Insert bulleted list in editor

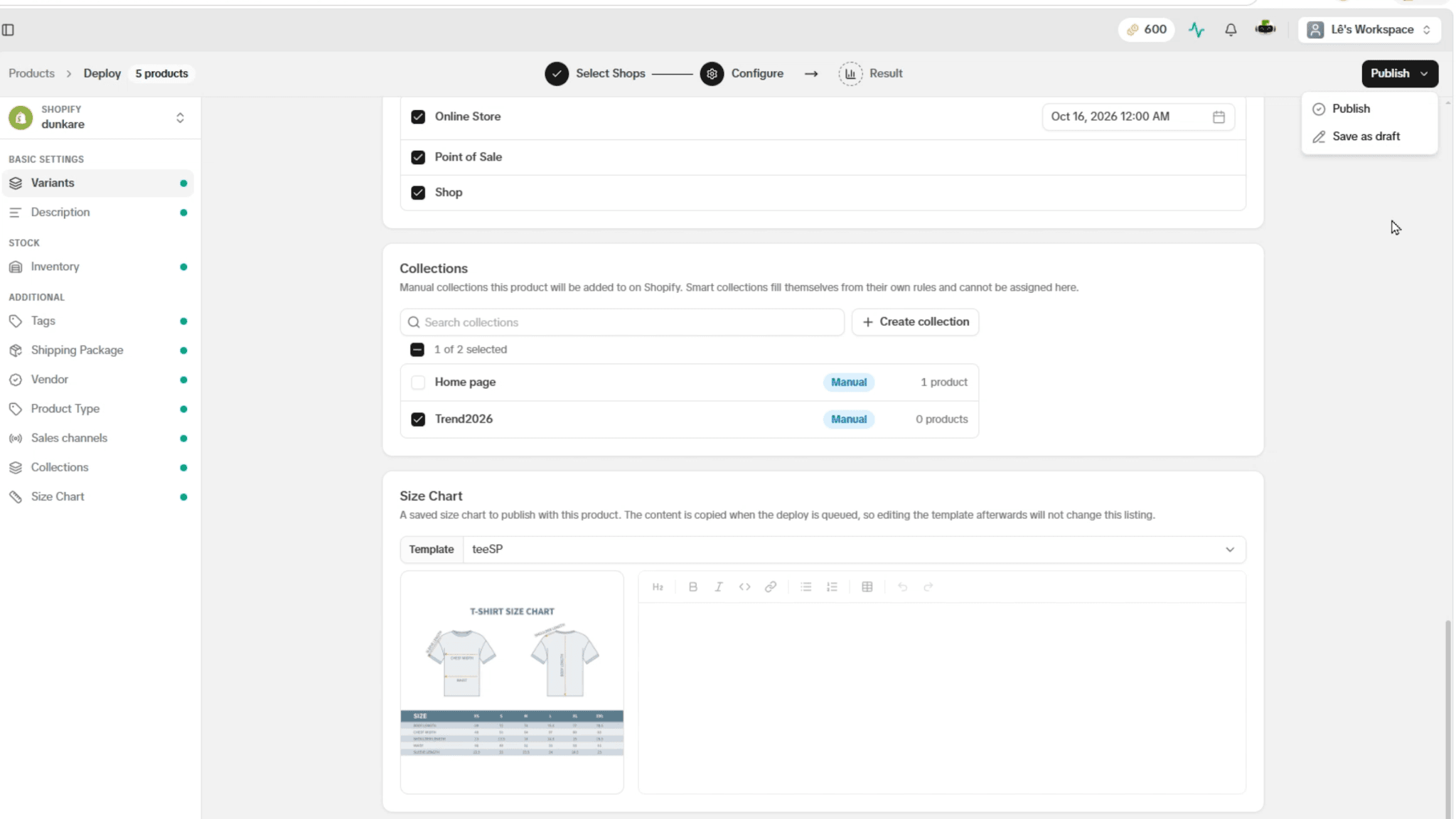point(805,587)
